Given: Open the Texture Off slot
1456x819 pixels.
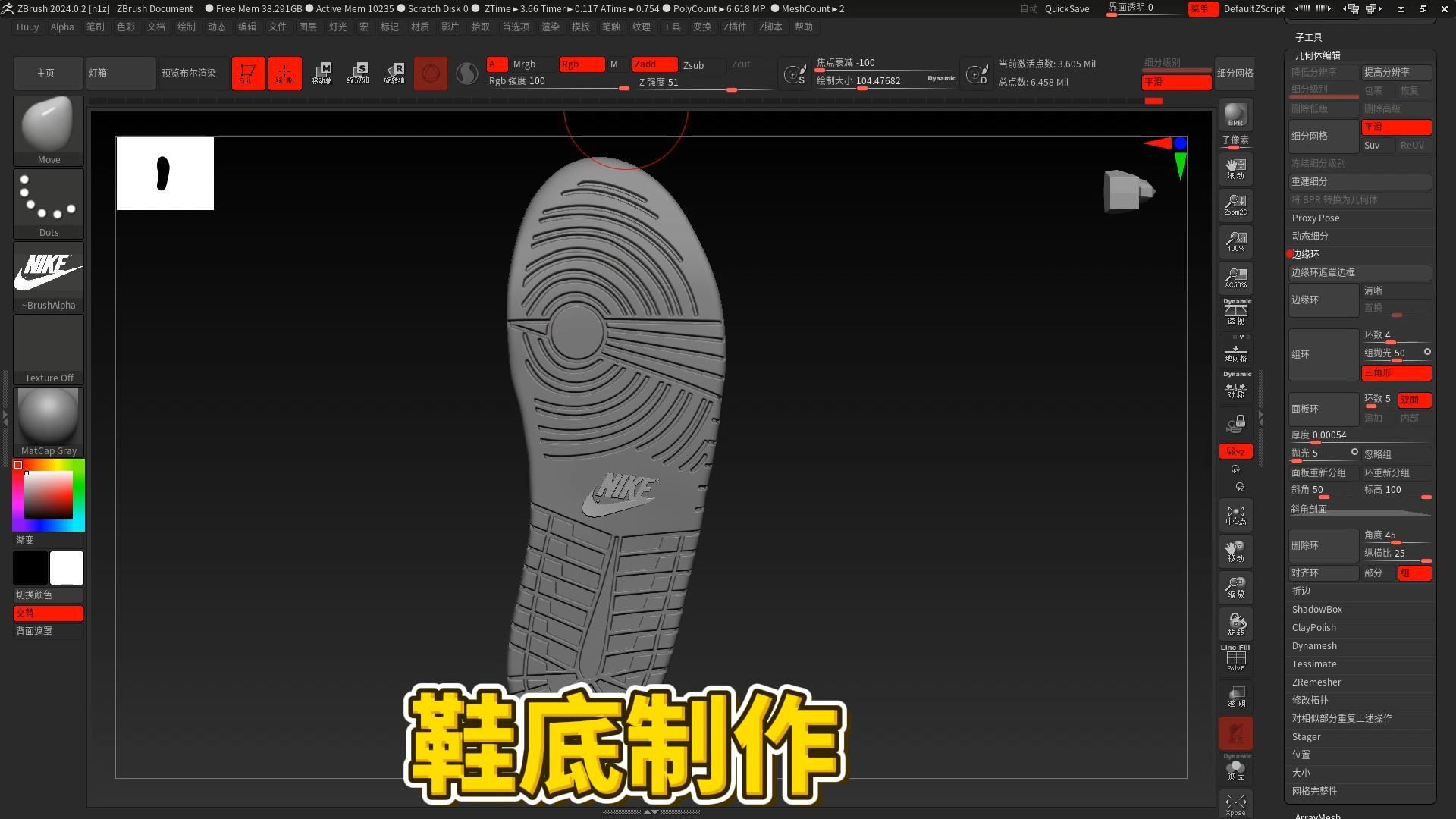Looking at the screenshot, I should [x=49, y=349].
